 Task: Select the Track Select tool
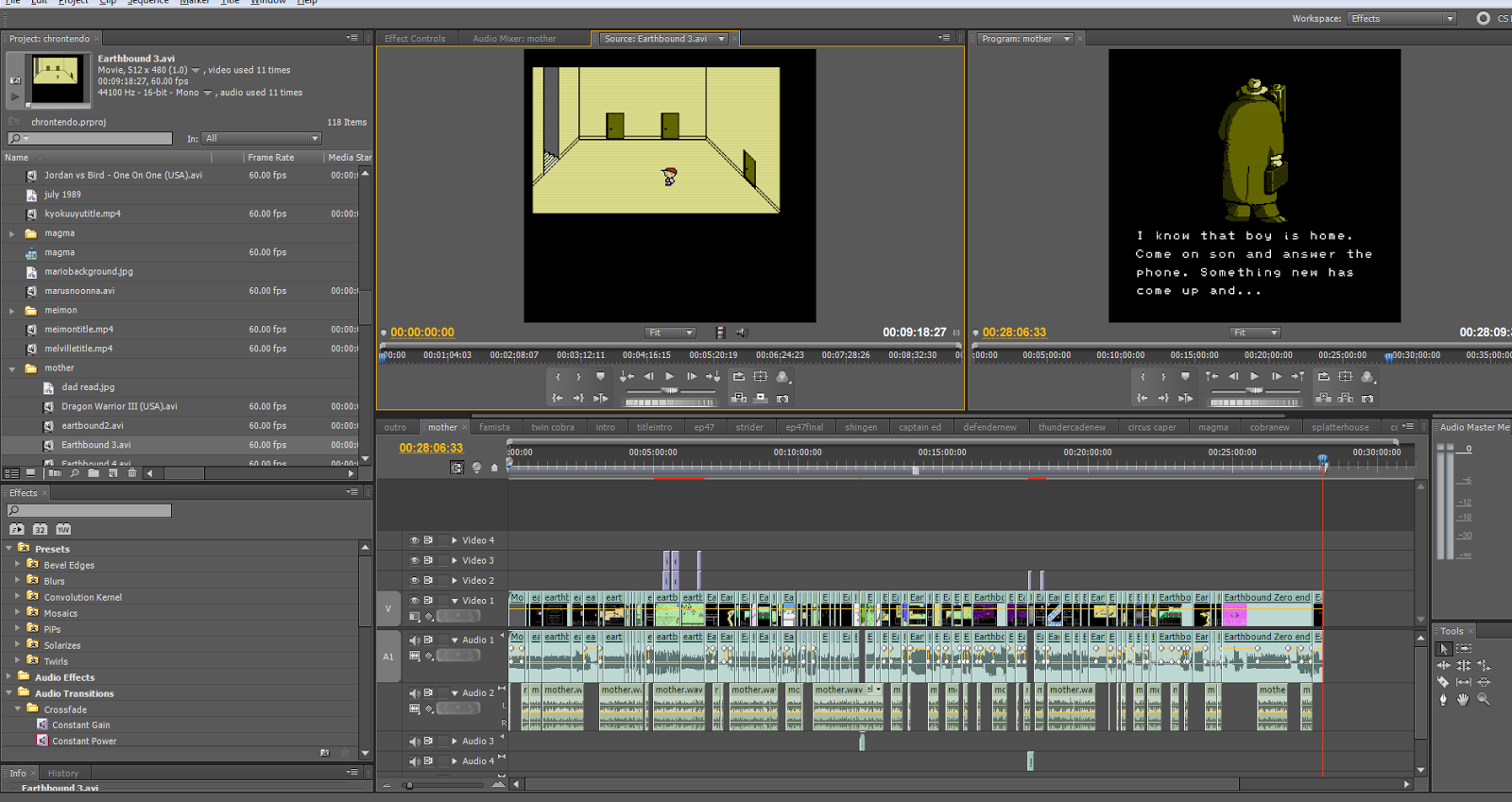pos(1464,649)
